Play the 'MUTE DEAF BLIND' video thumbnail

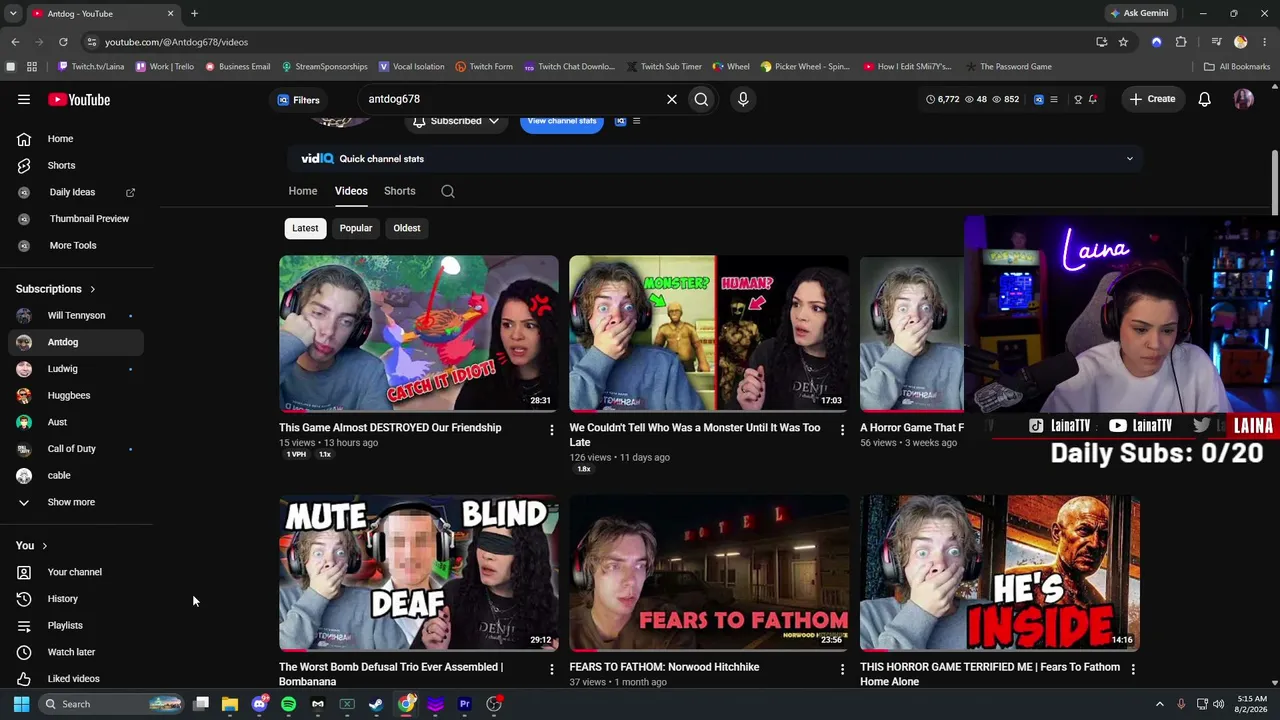(419, 573)
